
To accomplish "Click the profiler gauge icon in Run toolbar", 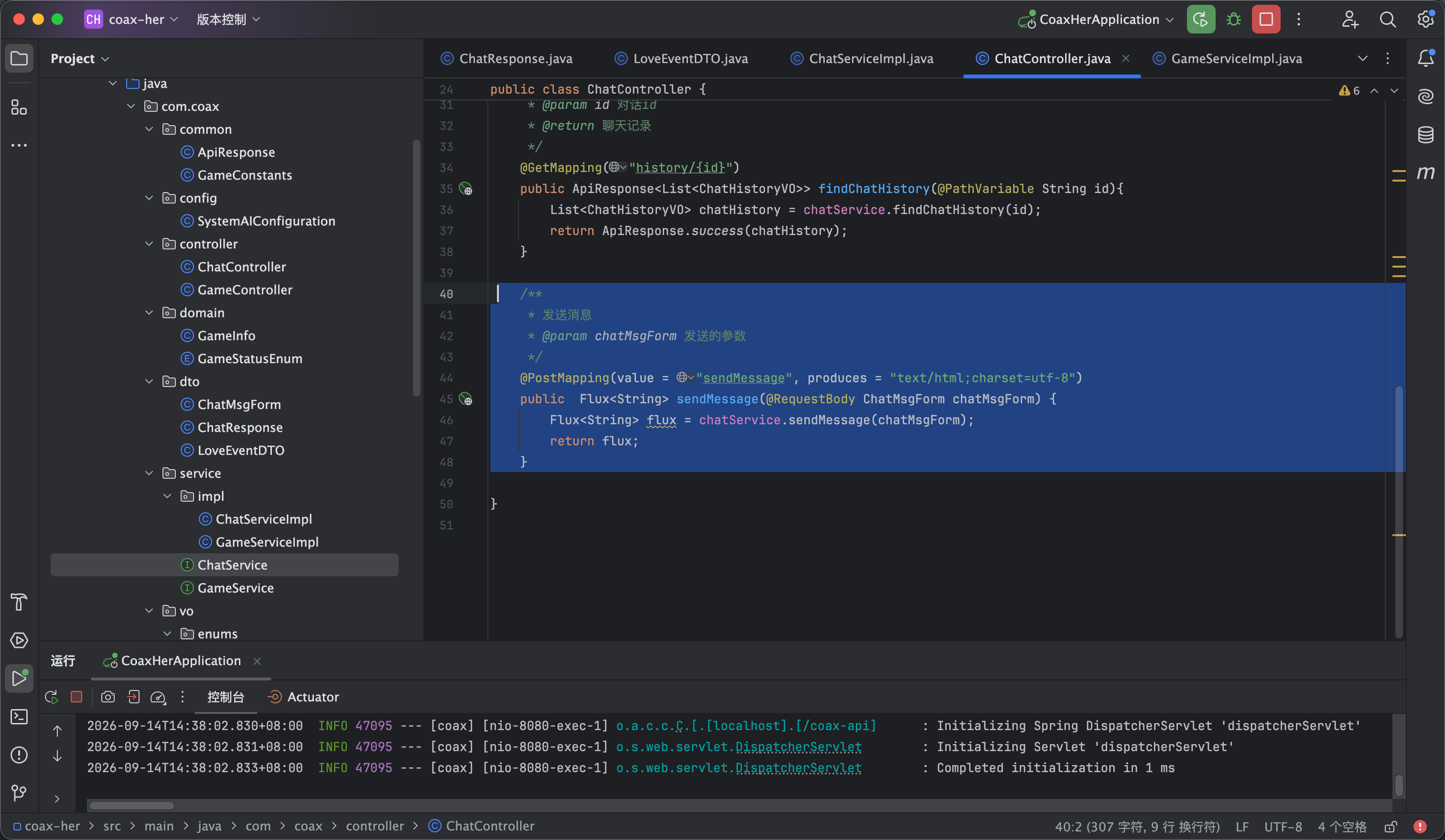I will [158, 697].
